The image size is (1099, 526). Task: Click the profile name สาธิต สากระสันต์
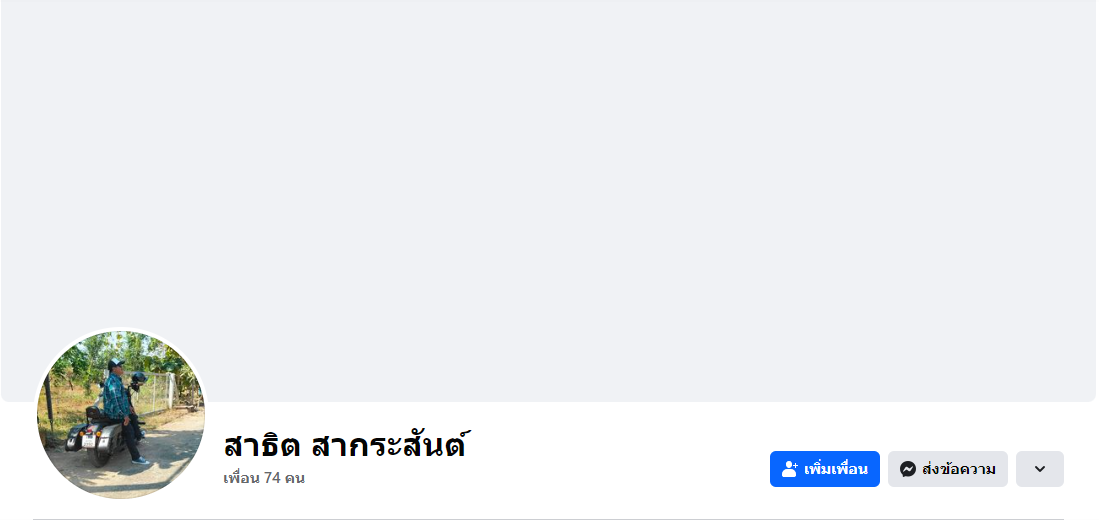[345, 445]
